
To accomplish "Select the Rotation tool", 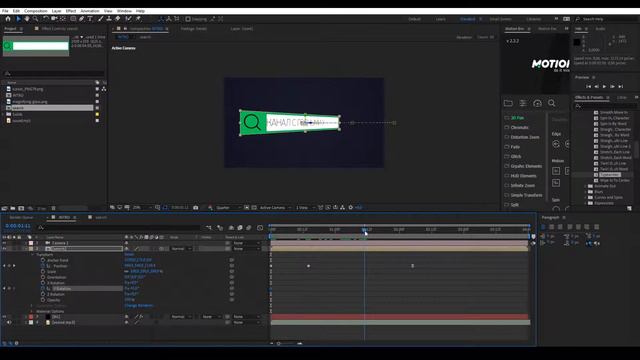I will 46,19.
